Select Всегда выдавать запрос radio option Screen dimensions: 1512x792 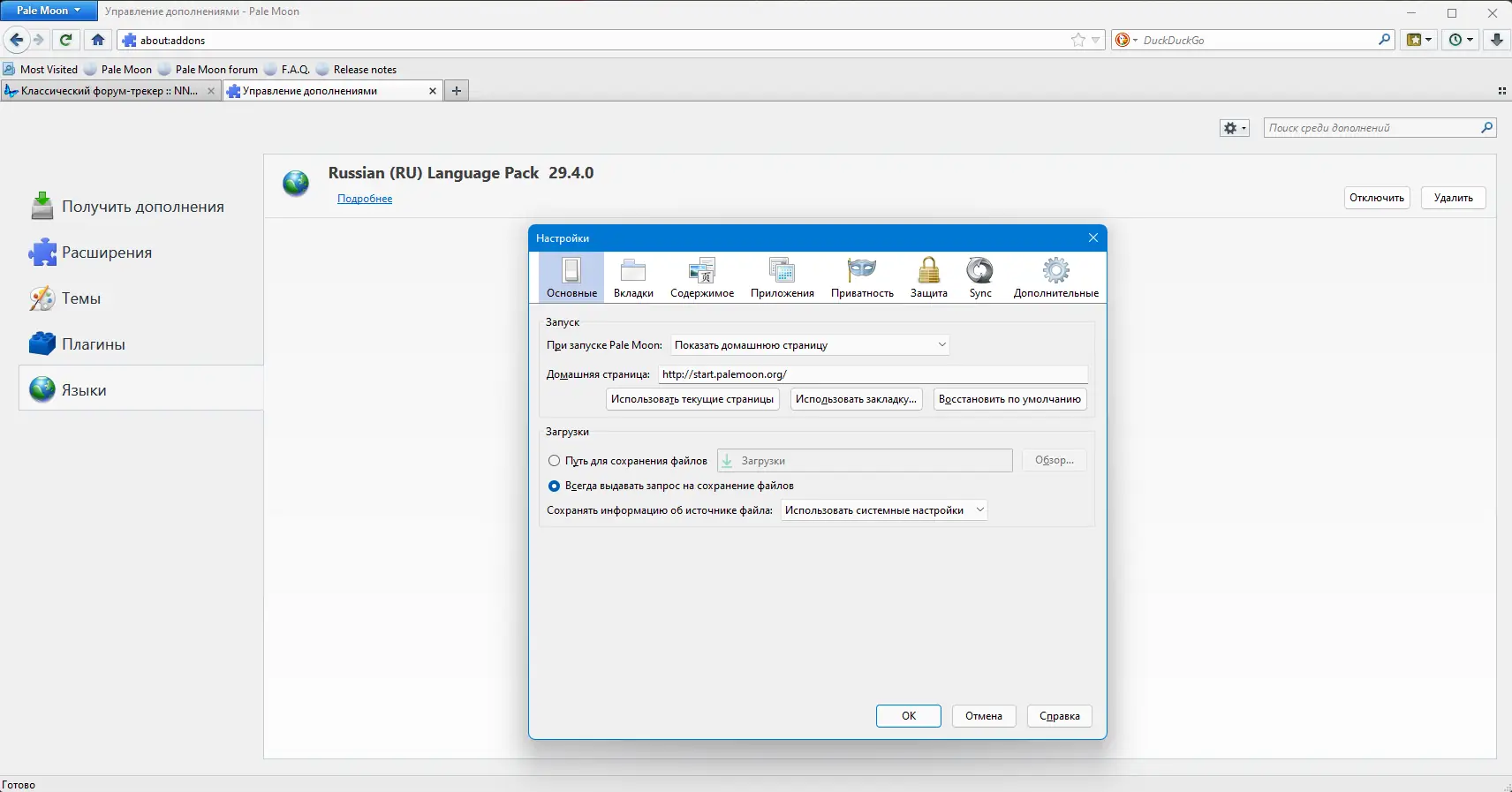(554, 486)
